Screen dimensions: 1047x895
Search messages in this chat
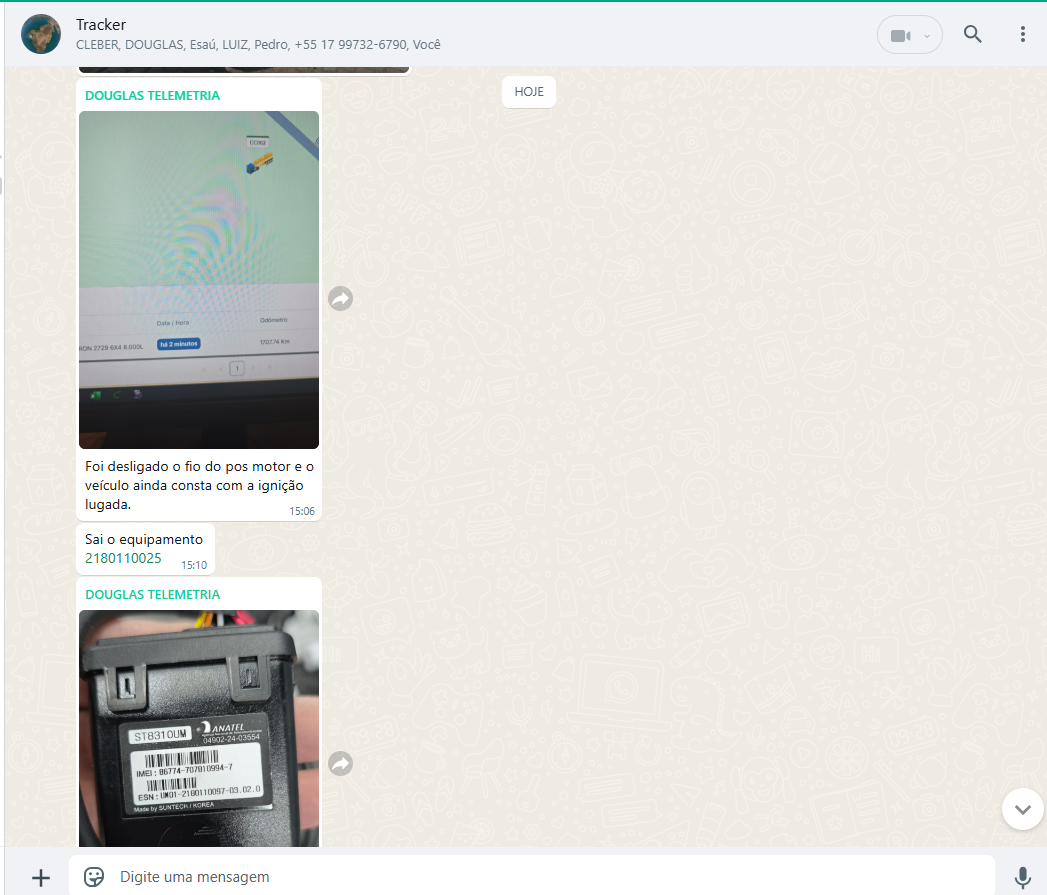(x=972, y=34)
